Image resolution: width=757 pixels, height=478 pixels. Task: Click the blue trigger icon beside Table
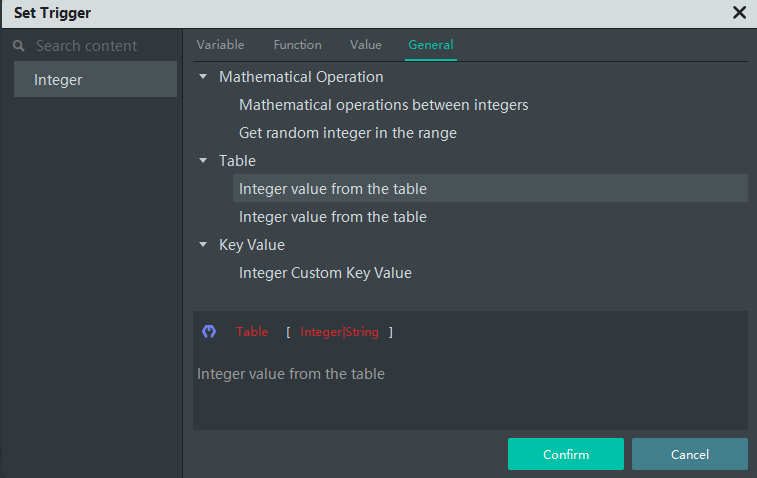pyautogui.click(x=209, y=332)
